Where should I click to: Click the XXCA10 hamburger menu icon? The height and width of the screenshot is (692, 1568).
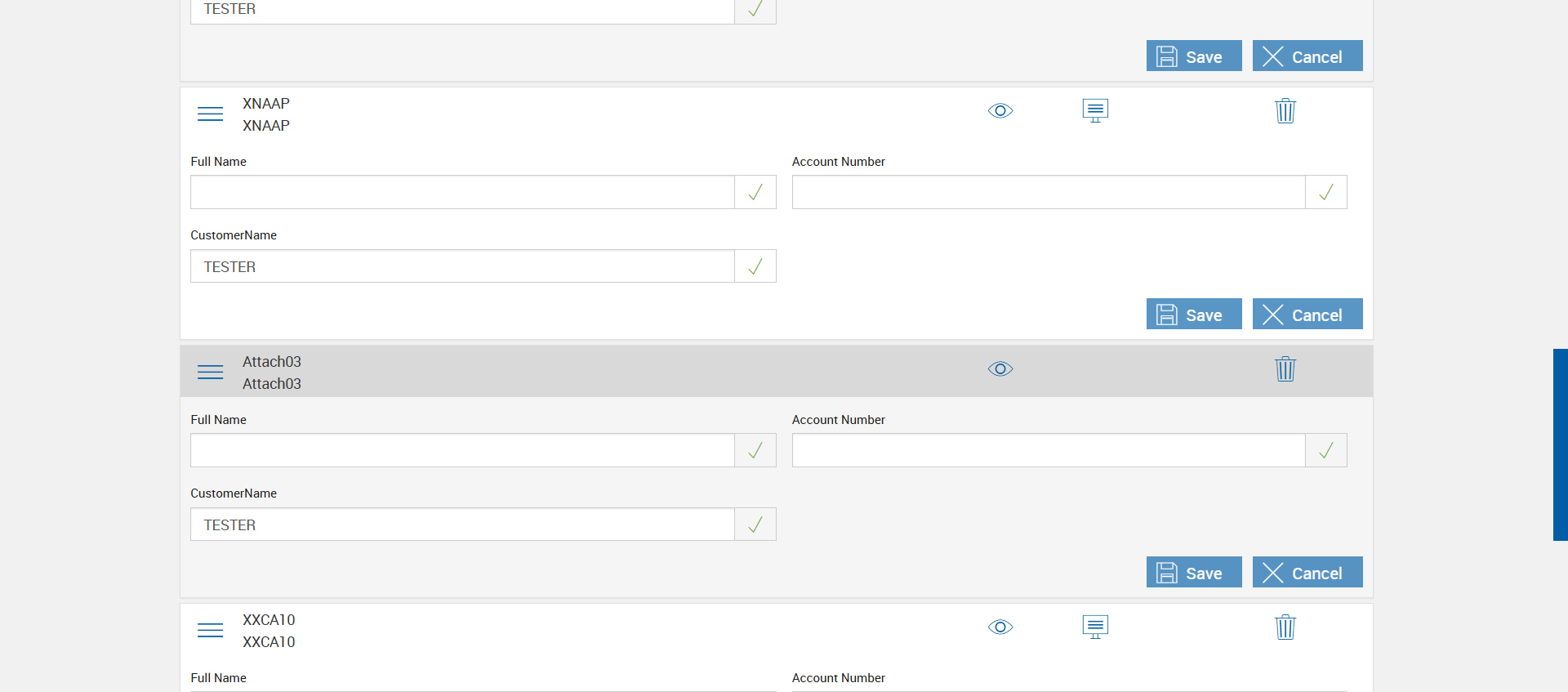(210, 630)
